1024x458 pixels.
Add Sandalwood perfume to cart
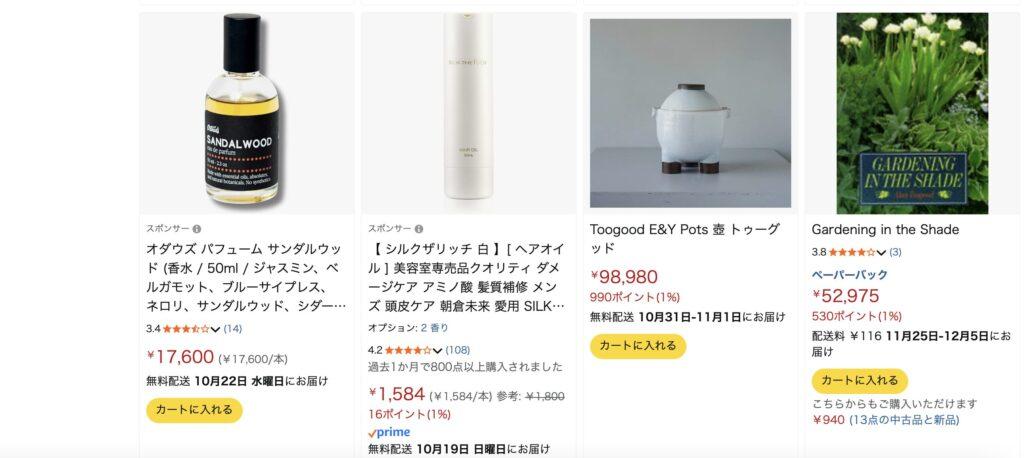click(194, 410)
